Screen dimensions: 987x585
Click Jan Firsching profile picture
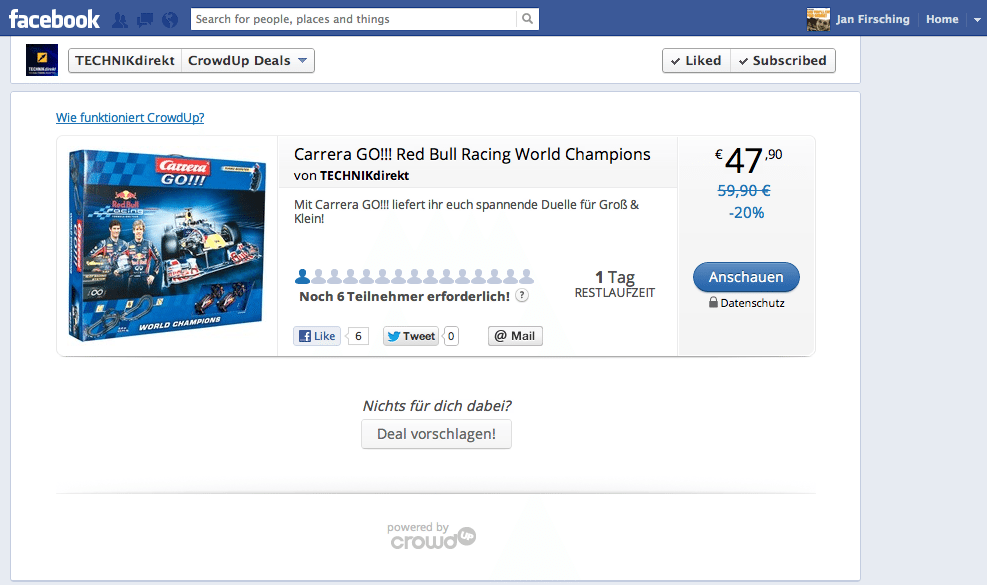click(x=818, y=19)
